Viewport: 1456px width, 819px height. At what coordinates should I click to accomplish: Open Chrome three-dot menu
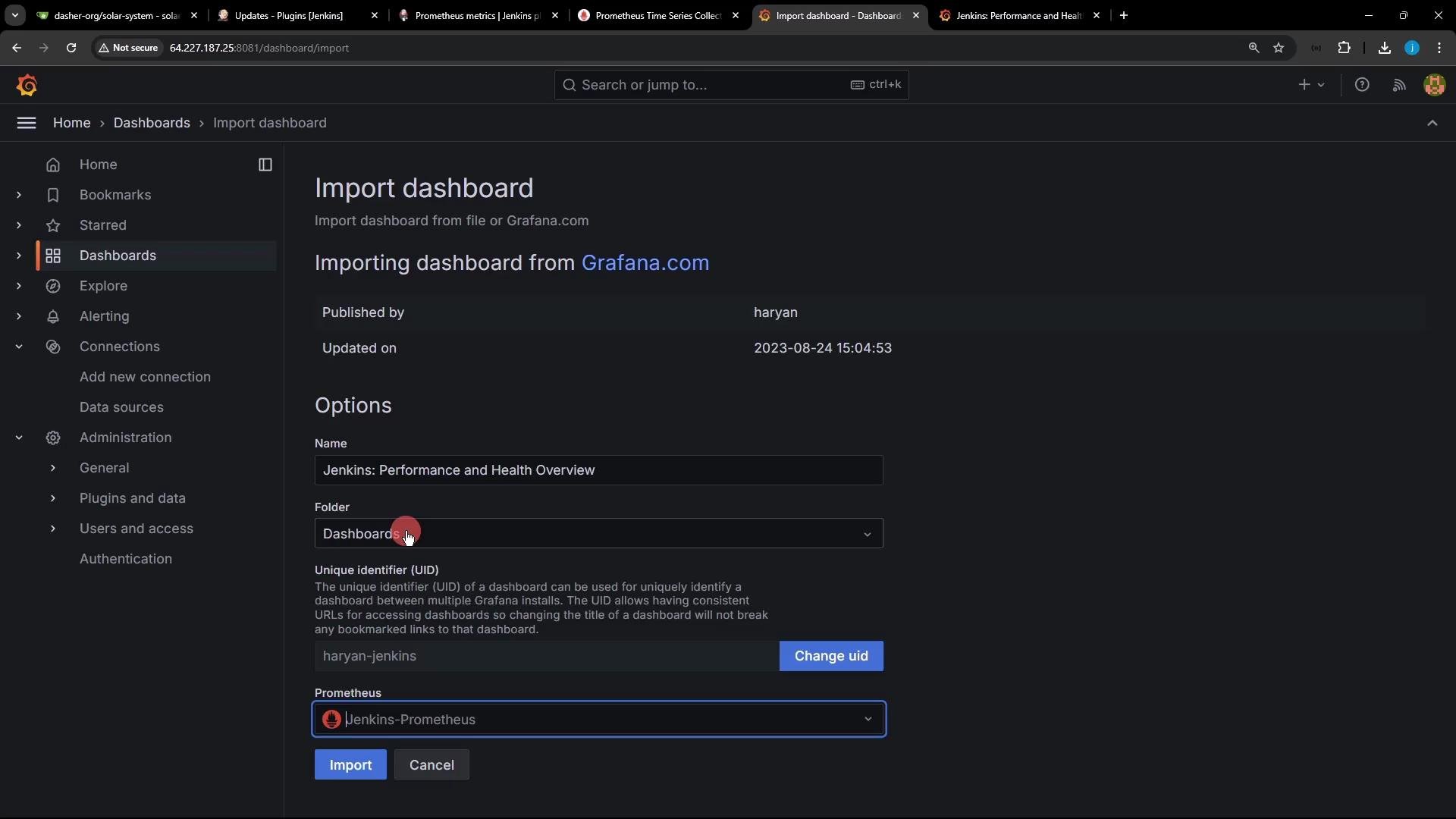coord(1439,48)
